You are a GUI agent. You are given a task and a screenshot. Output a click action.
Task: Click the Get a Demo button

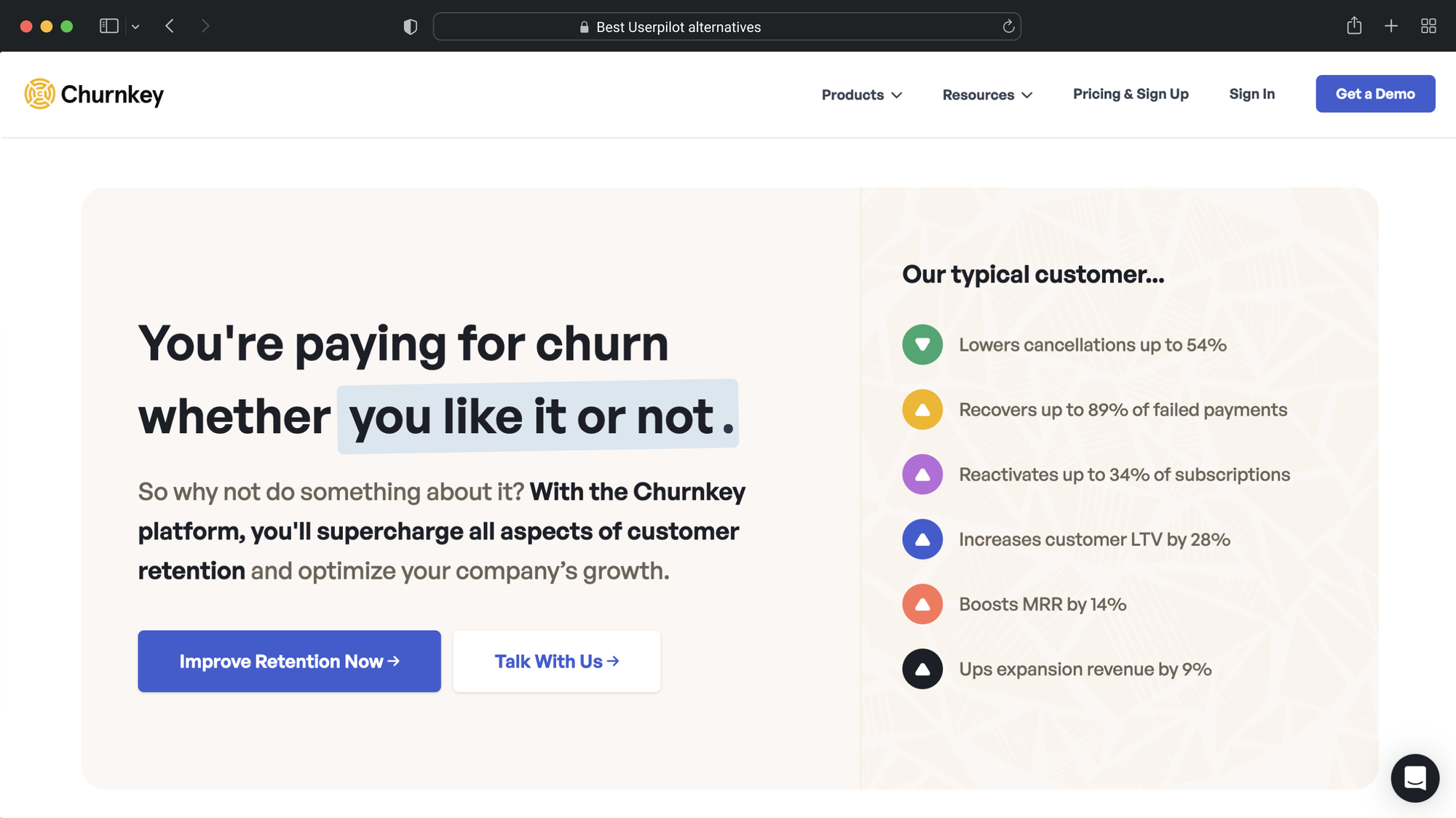click(1375, 93)
